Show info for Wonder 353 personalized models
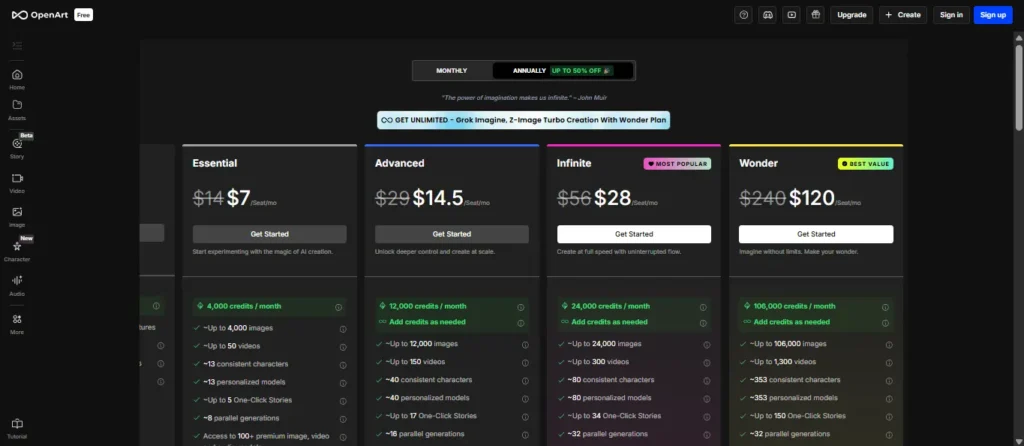 click(x=889, y=398)
